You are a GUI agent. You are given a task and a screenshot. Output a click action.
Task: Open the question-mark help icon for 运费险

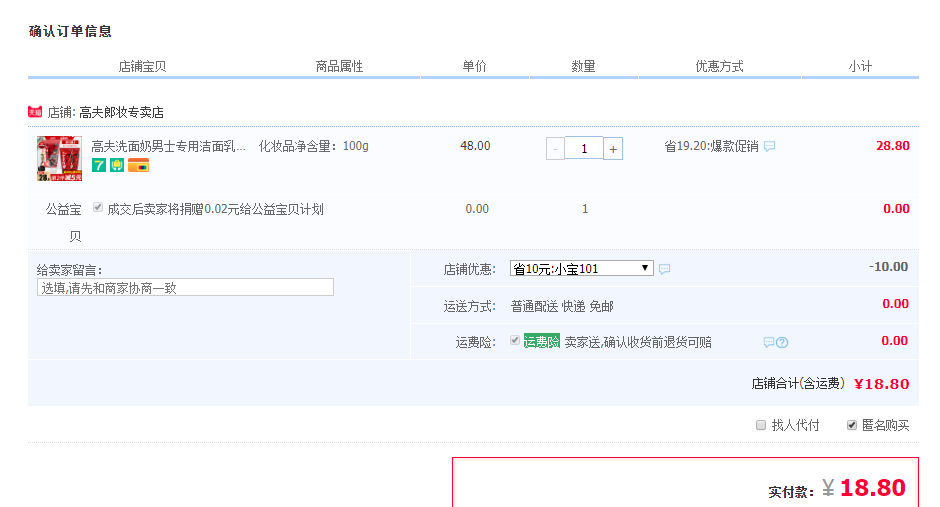(x=782, y=343)
